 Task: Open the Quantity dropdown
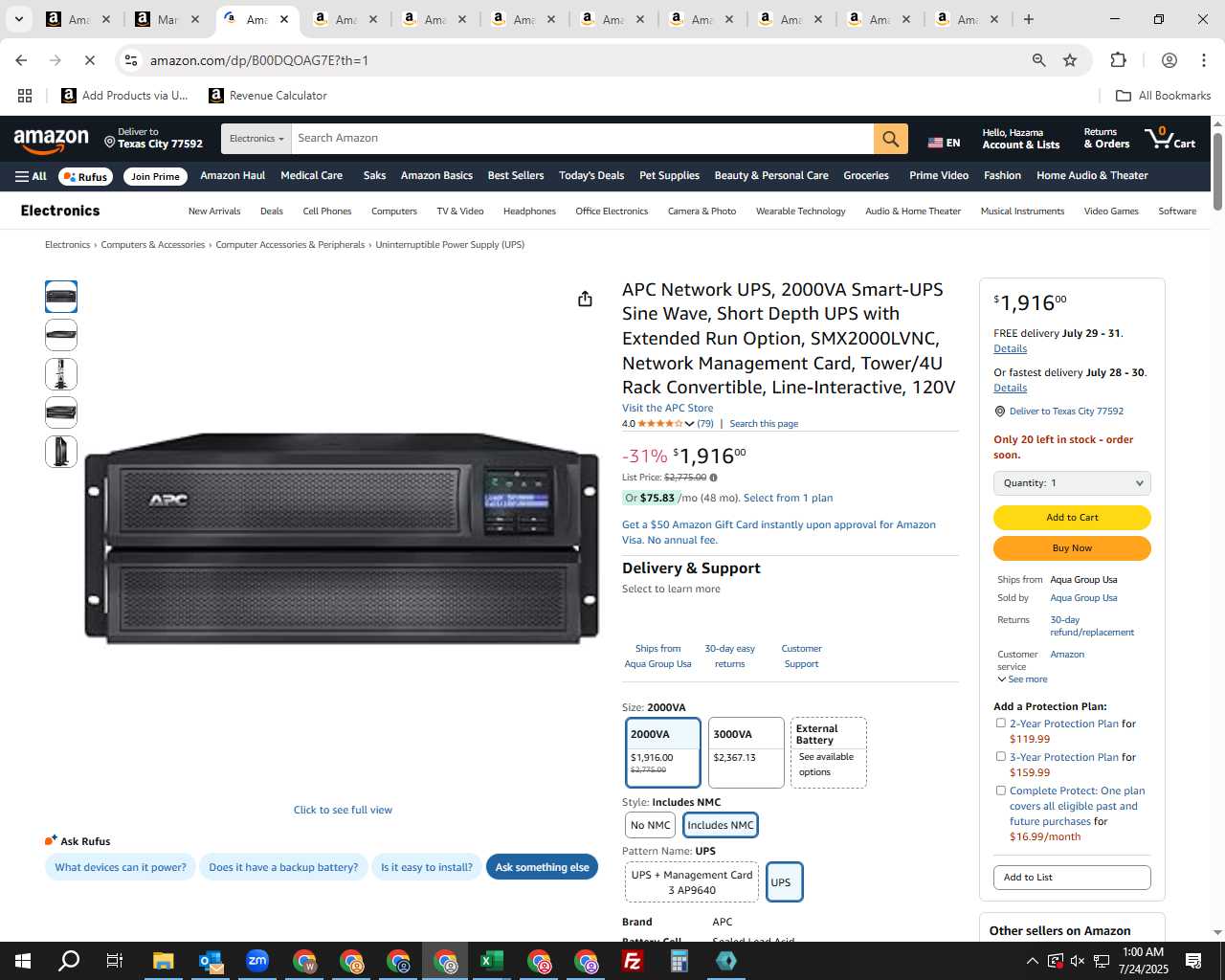(1072, 483)
